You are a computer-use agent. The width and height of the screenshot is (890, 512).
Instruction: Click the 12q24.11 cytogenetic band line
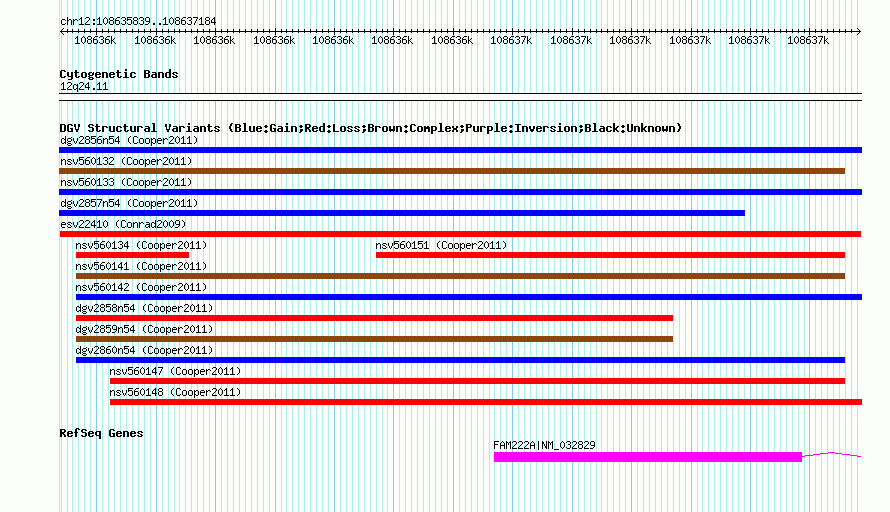(x=460, y=97)
